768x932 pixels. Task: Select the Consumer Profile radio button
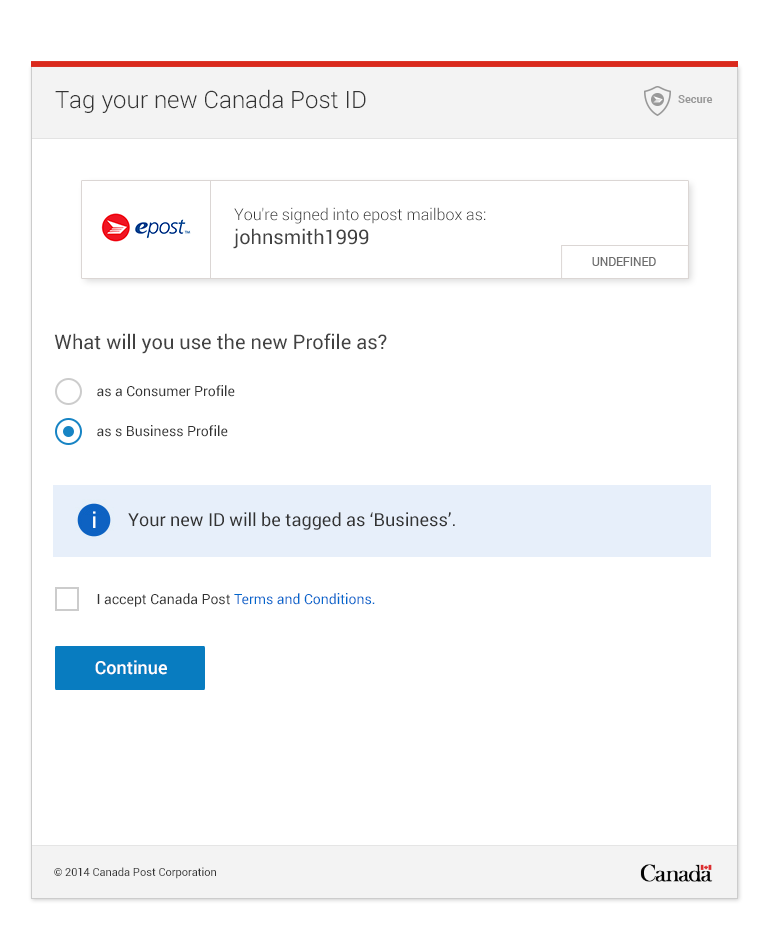[x=68, y=391]
